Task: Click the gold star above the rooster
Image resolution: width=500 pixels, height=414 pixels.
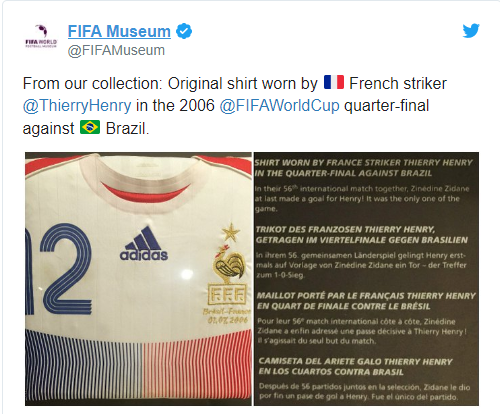Action: (x=231, y=232)
